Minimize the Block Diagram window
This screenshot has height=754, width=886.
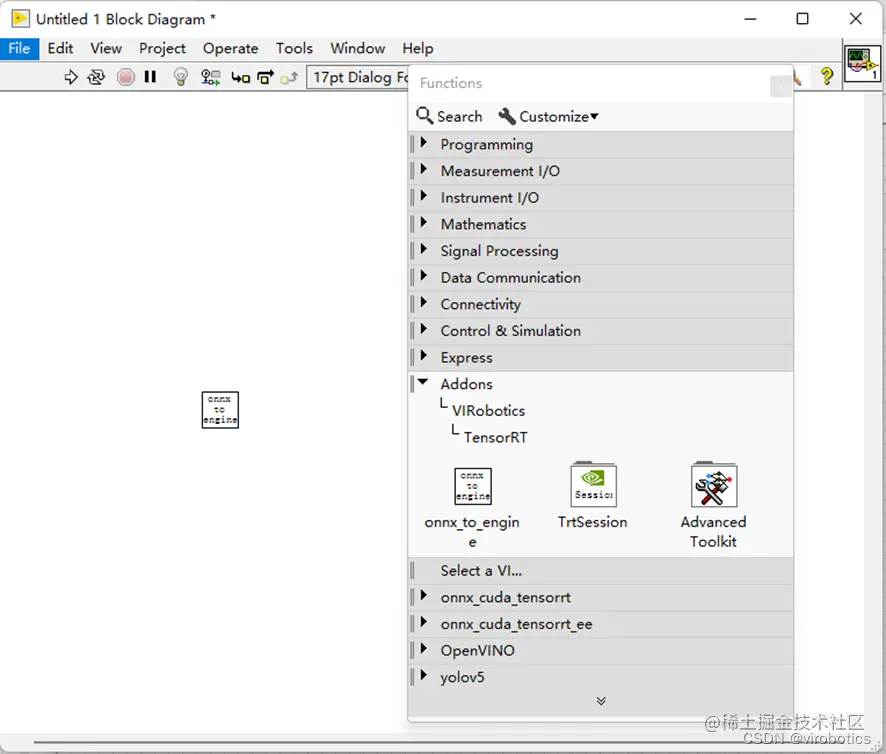click(x=750, y=19)
